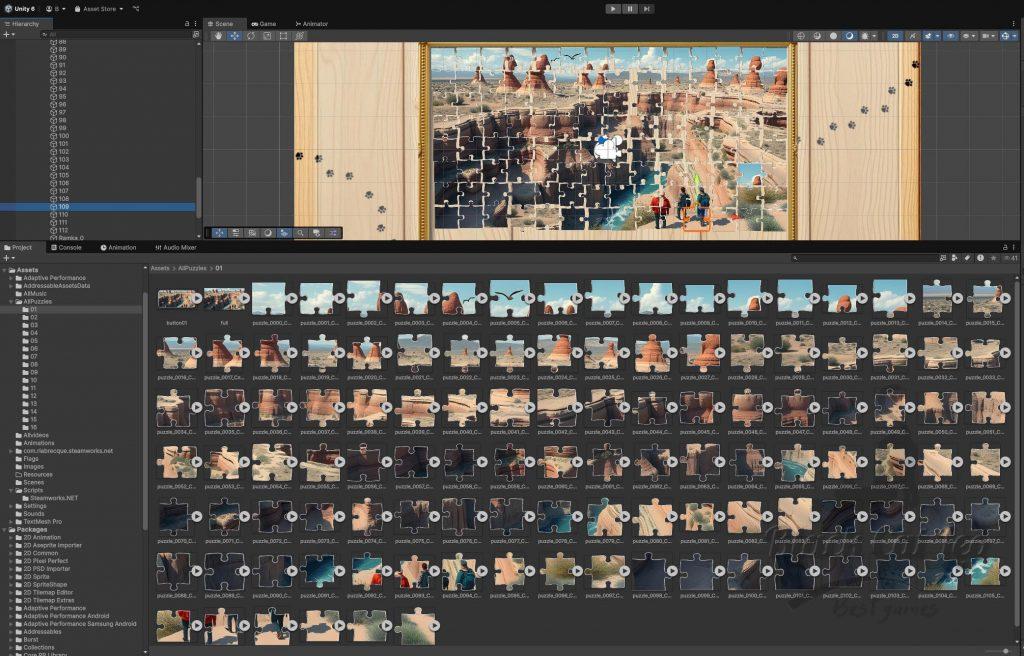Viewport: 1024px width, 656px height.
Task: Open the account dropdown in top bar
Action: pos(56,9)
